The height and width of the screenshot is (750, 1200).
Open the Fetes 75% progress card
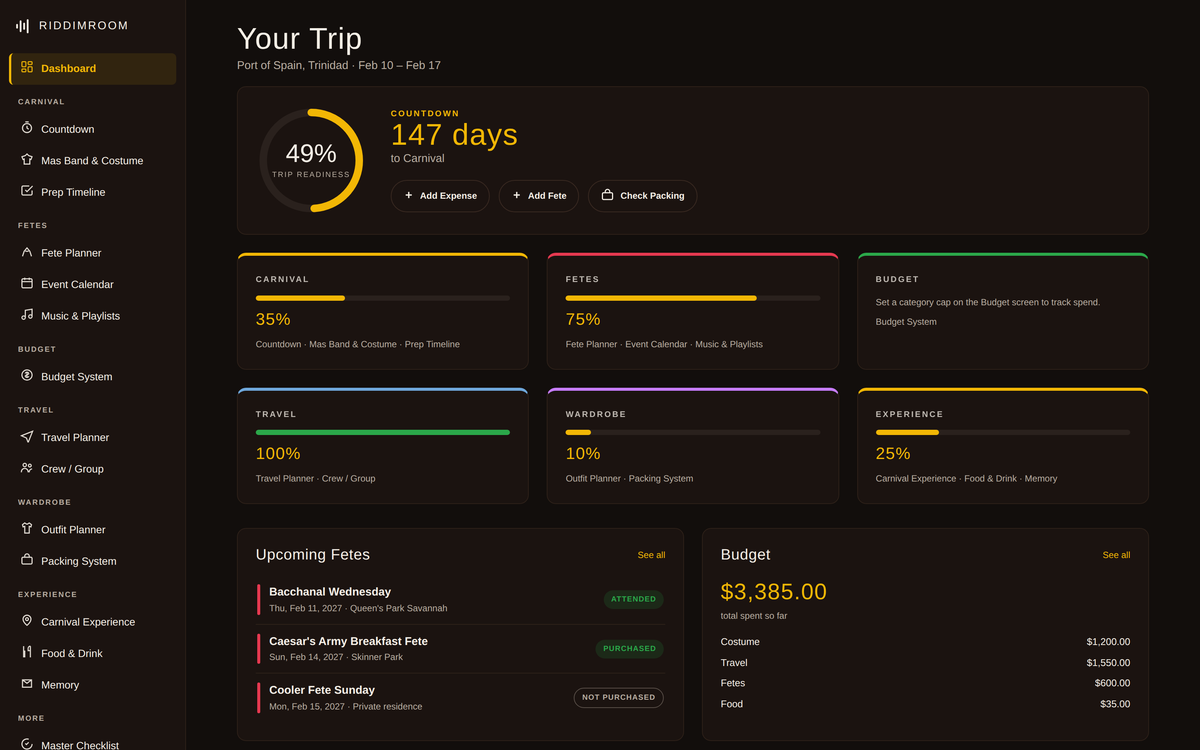click(692, 311)
